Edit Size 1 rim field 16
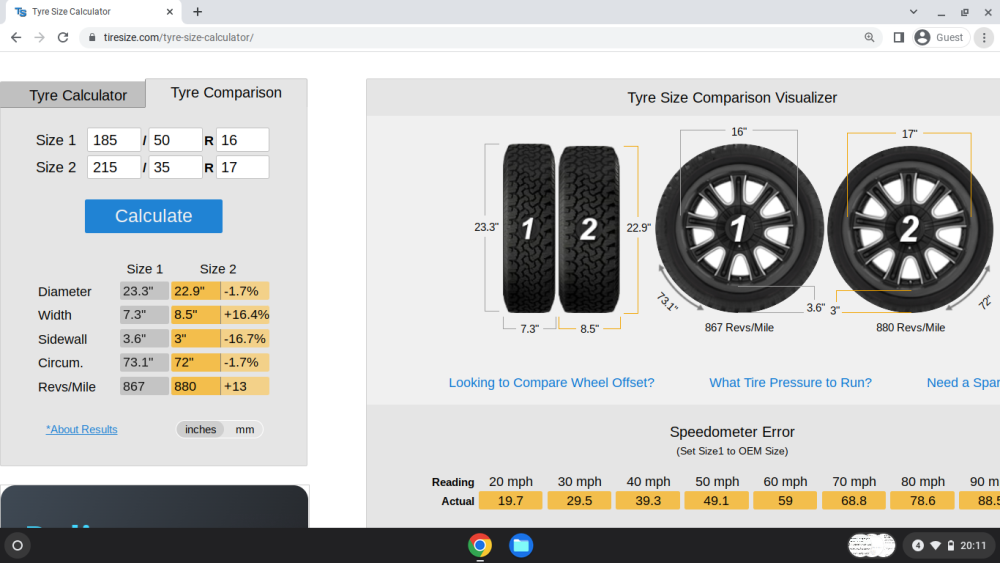The height and width of the screenshot is (563, 1000). pyautogui.click(x=242, y=140)
